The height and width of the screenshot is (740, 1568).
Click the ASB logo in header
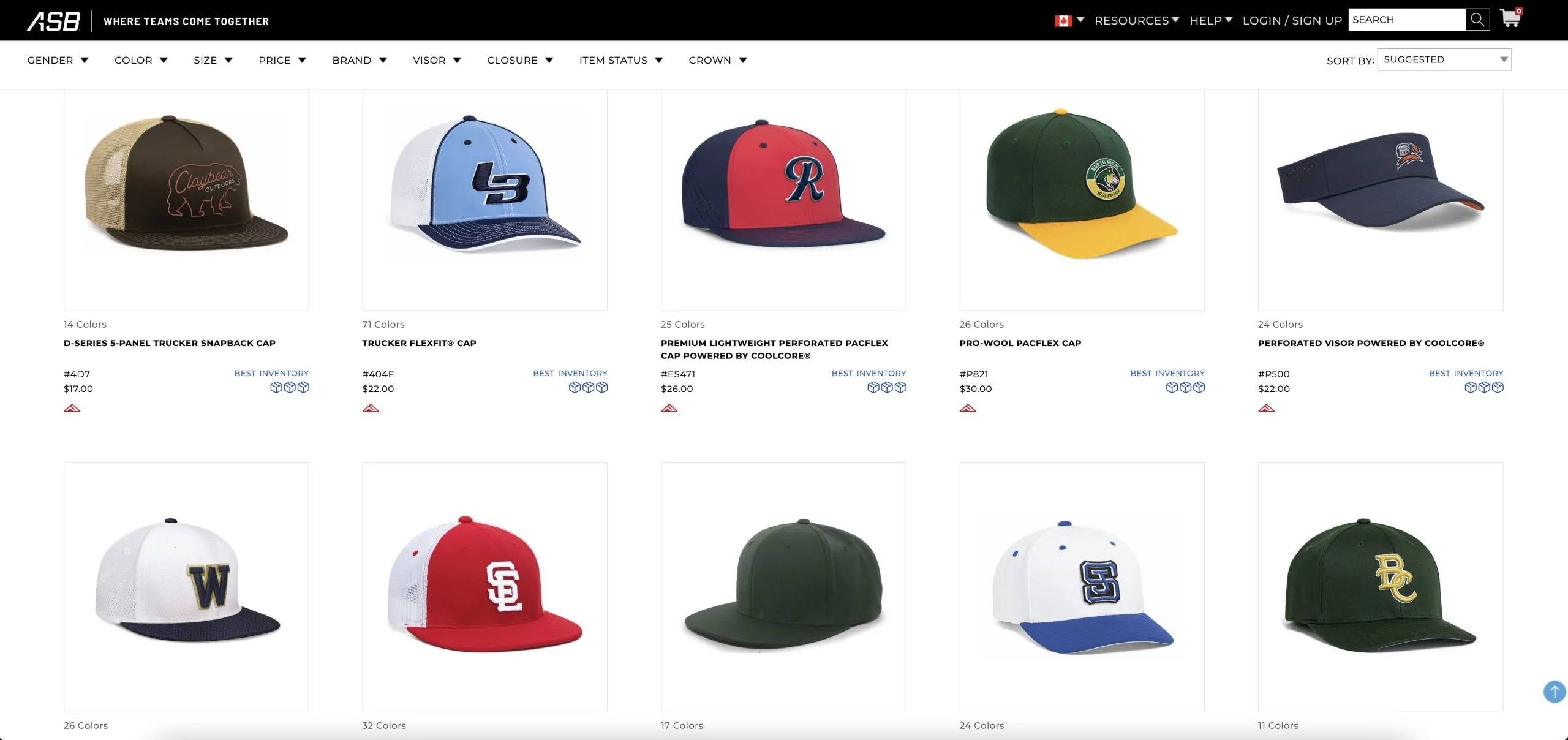click(54, 21)
